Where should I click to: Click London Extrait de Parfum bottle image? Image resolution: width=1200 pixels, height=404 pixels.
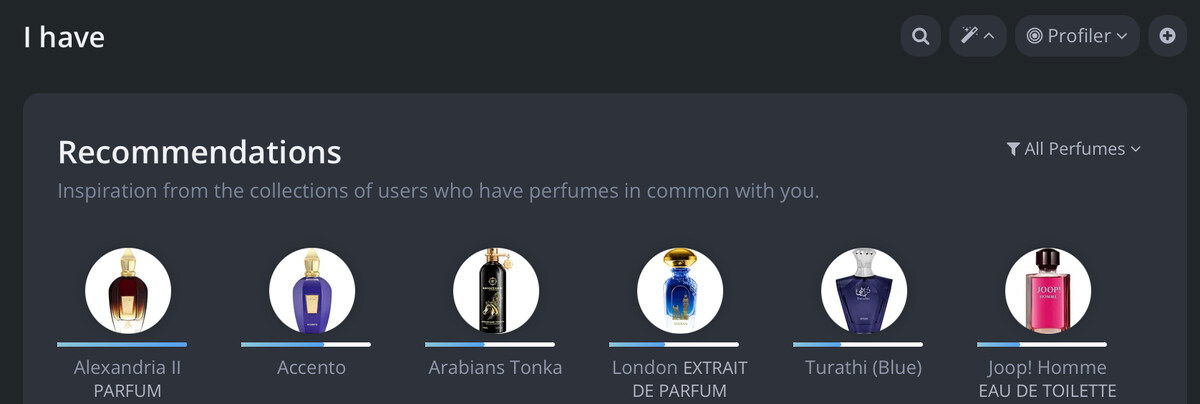[x=680, y=290]
